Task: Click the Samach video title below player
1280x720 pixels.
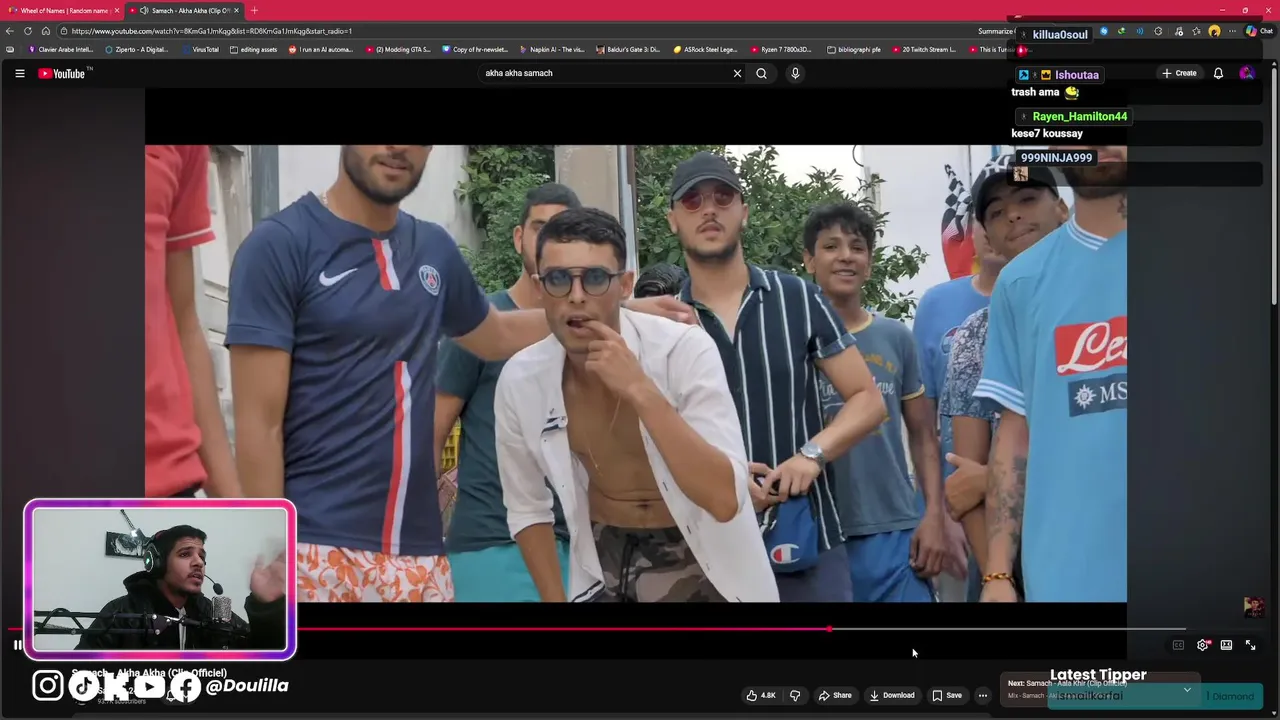Action: coord(149,673)
